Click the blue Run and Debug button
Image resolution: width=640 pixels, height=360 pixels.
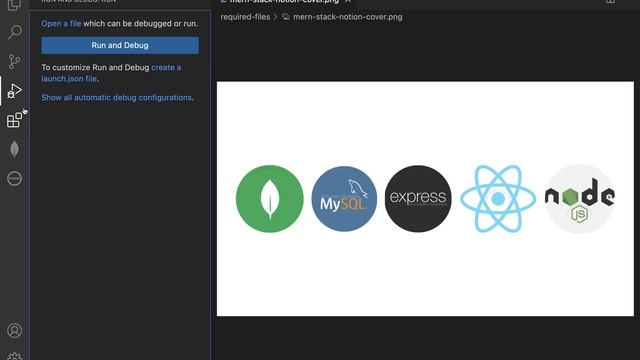[120, 45]
